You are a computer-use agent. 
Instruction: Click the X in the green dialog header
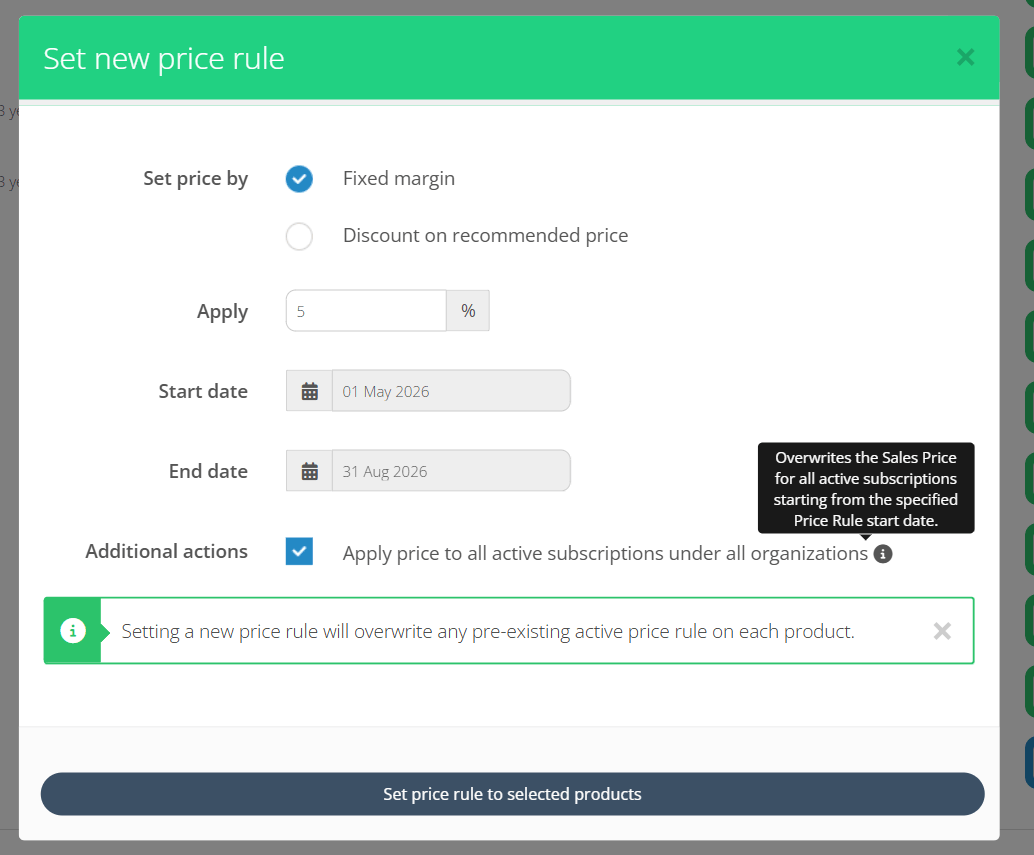click(x=965, y=57)
